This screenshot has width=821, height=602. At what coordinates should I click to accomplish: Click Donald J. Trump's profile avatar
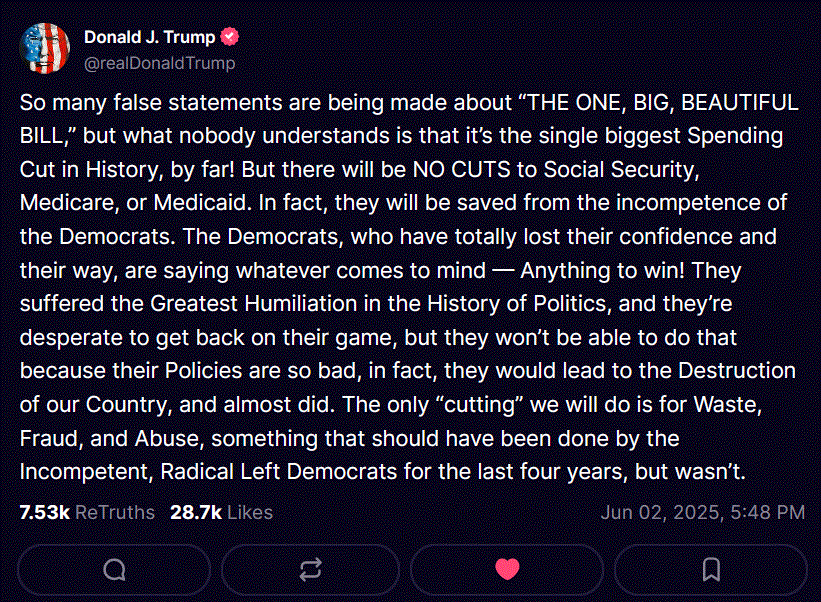(x=45, y=48)
